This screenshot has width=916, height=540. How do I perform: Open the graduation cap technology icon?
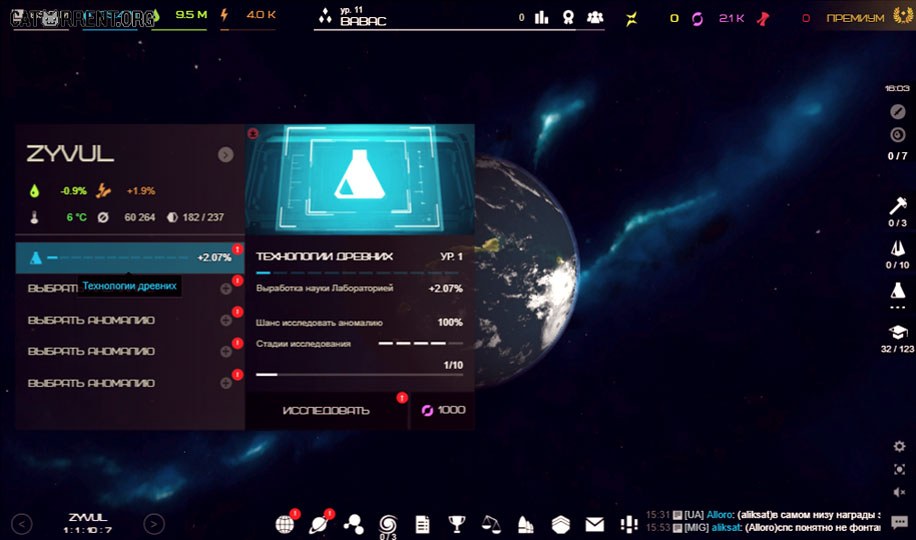[x=898, y=333]
